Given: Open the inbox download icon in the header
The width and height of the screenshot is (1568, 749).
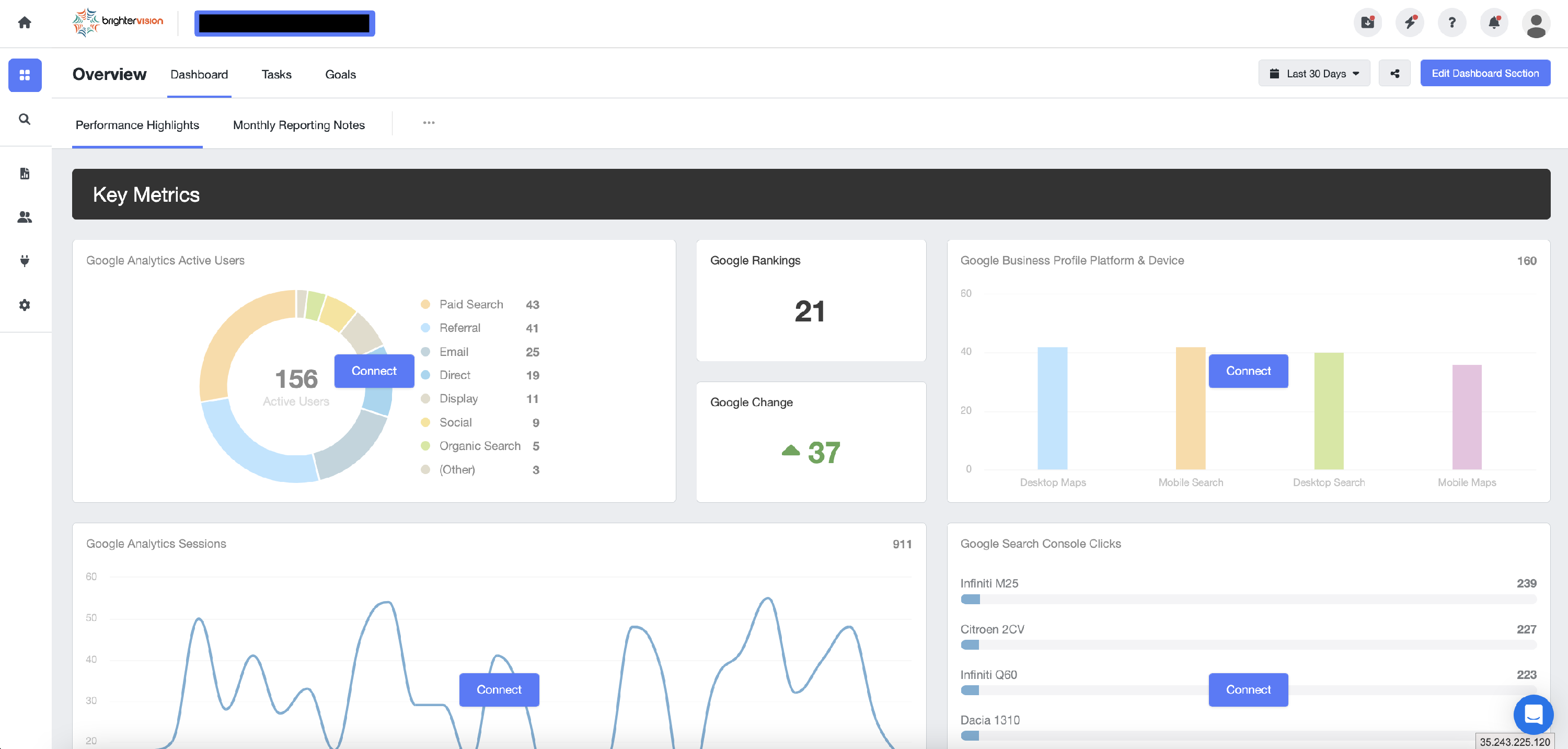Looking at the screenshot, I should point(1368,22).
